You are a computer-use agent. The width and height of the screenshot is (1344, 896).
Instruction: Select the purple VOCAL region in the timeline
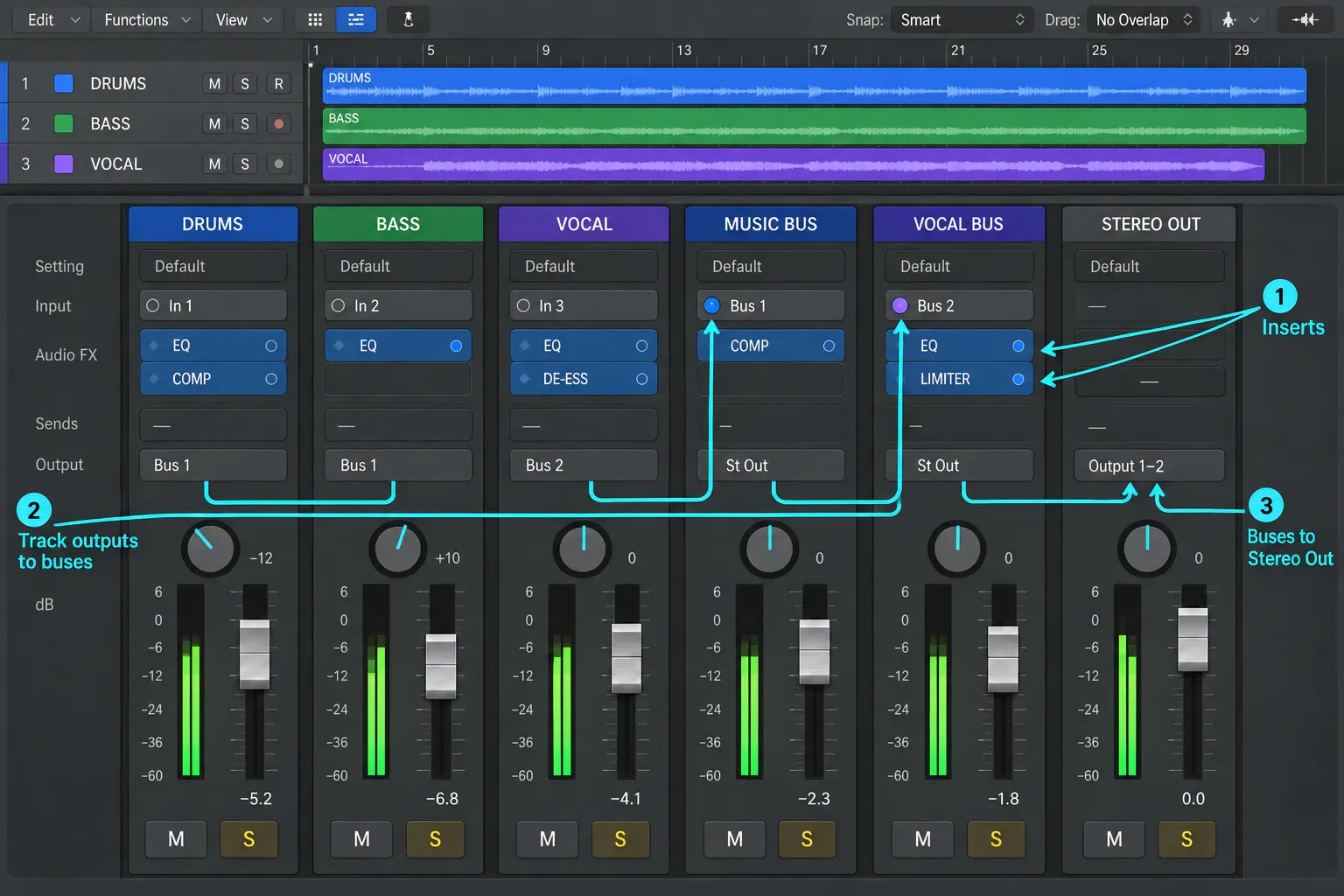point(794,164)
